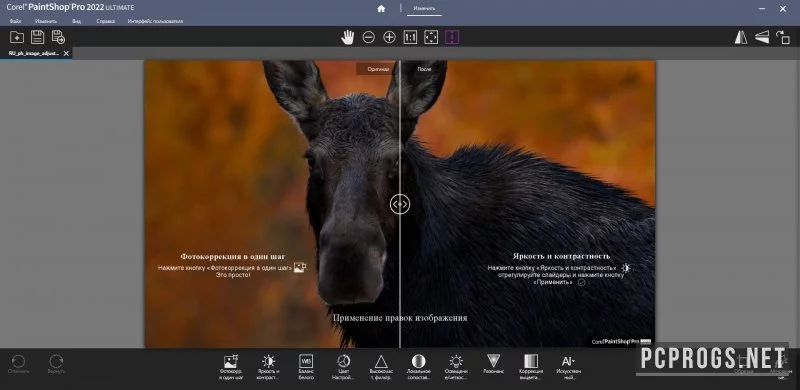Image resolution: width=800 pixels, height=390 pixels.
Task: Rotate image icon in top-right
Action: 783,37
